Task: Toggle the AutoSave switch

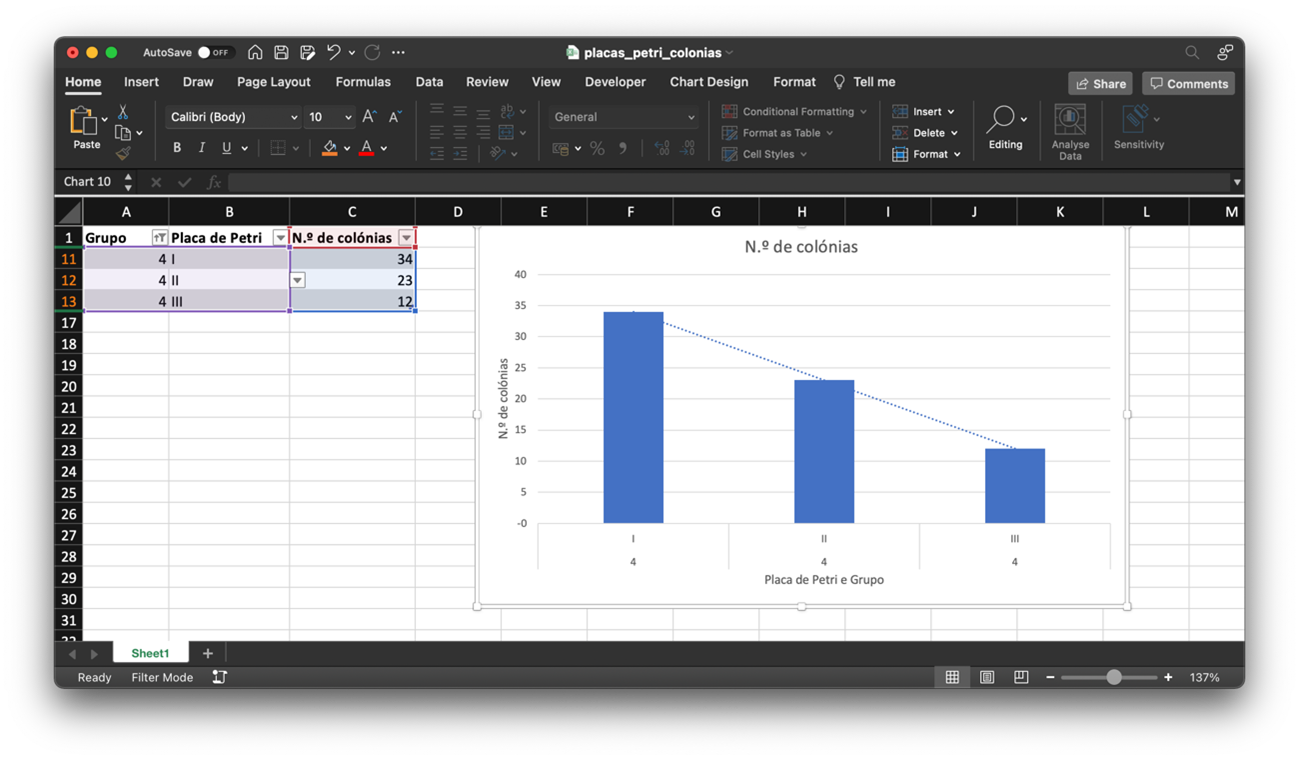Action: [x=213, y=52]
